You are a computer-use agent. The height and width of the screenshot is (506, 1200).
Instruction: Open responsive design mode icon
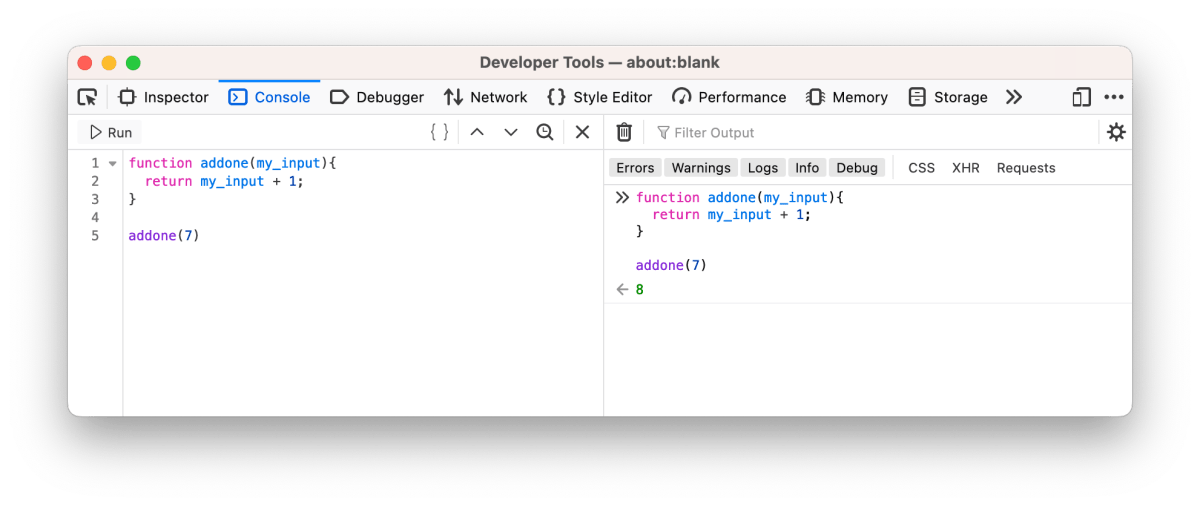1081,97
